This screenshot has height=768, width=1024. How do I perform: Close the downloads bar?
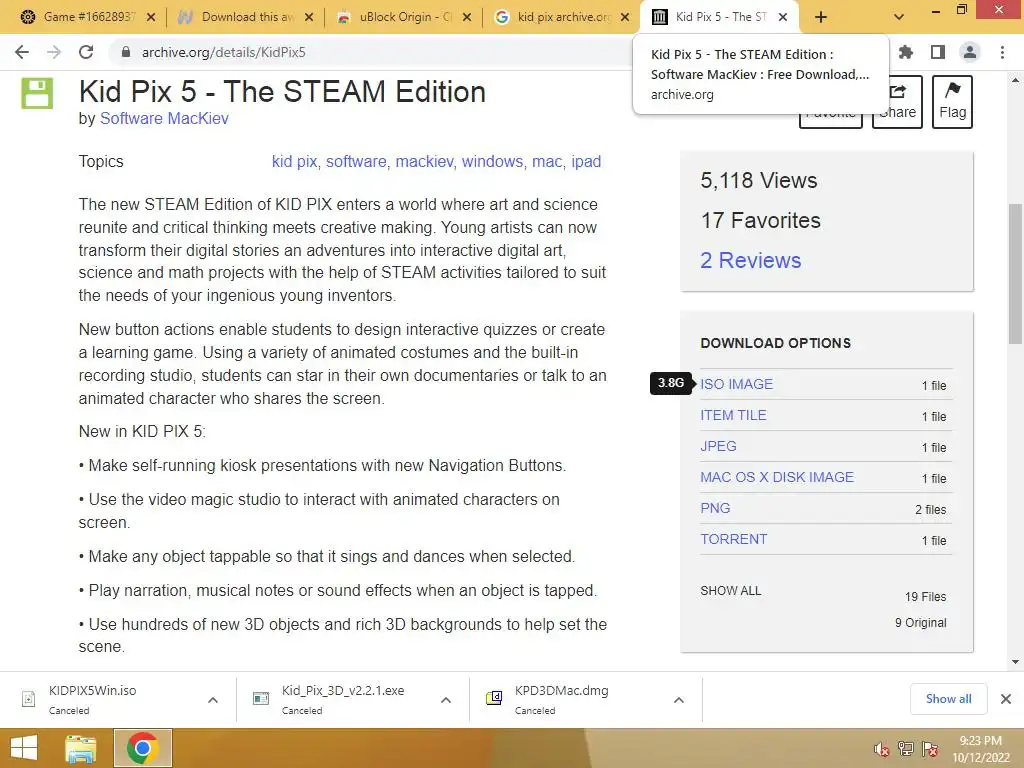click(1006, 699)
